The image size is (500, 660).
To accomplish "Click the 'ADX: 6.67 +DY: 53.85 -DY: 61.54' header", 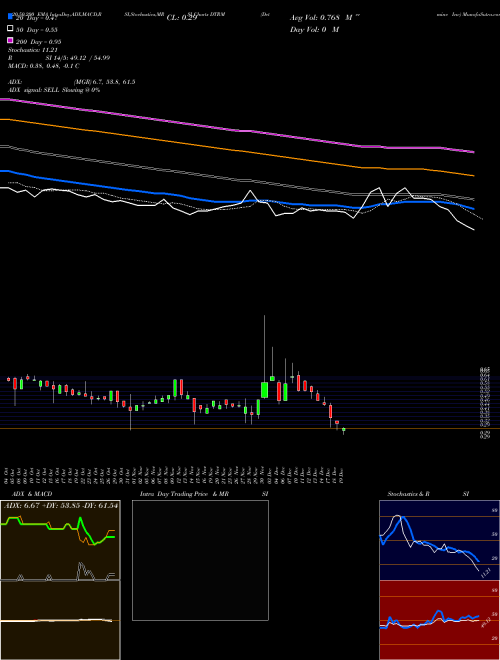I will [61, 505].
